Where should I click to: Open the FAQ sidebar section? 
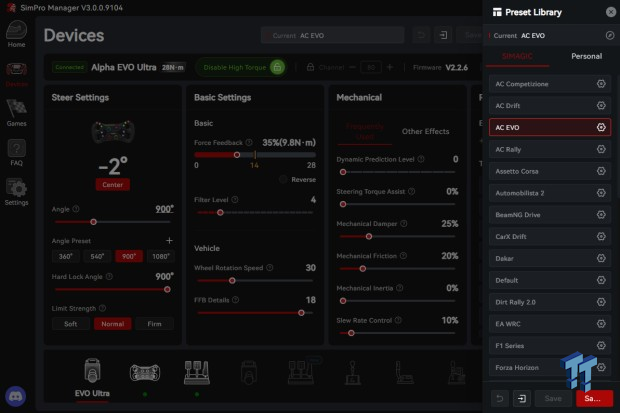coord(16,153)
